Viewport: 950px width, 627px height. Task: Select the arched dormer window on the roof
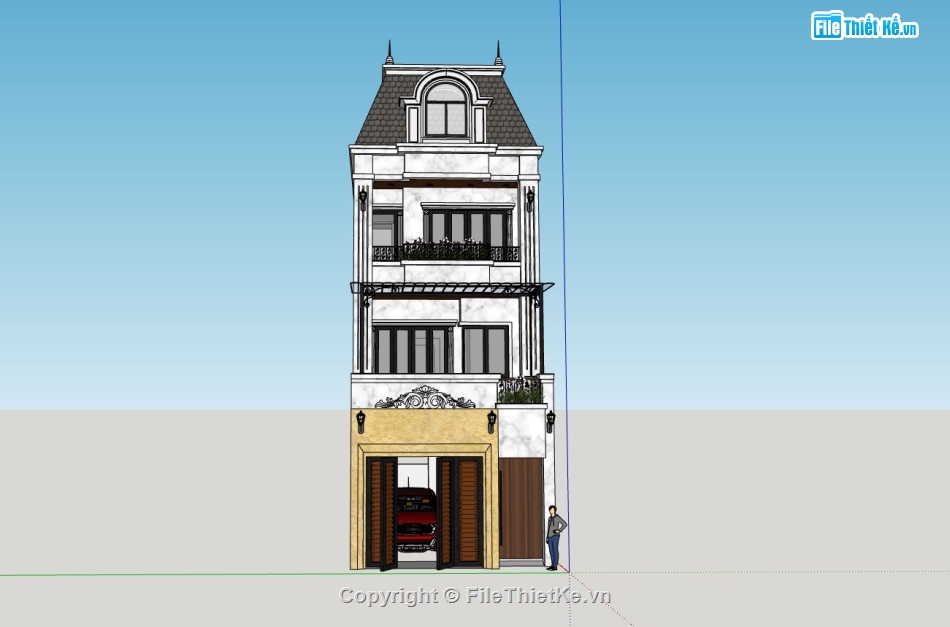(x=445, y=110)
